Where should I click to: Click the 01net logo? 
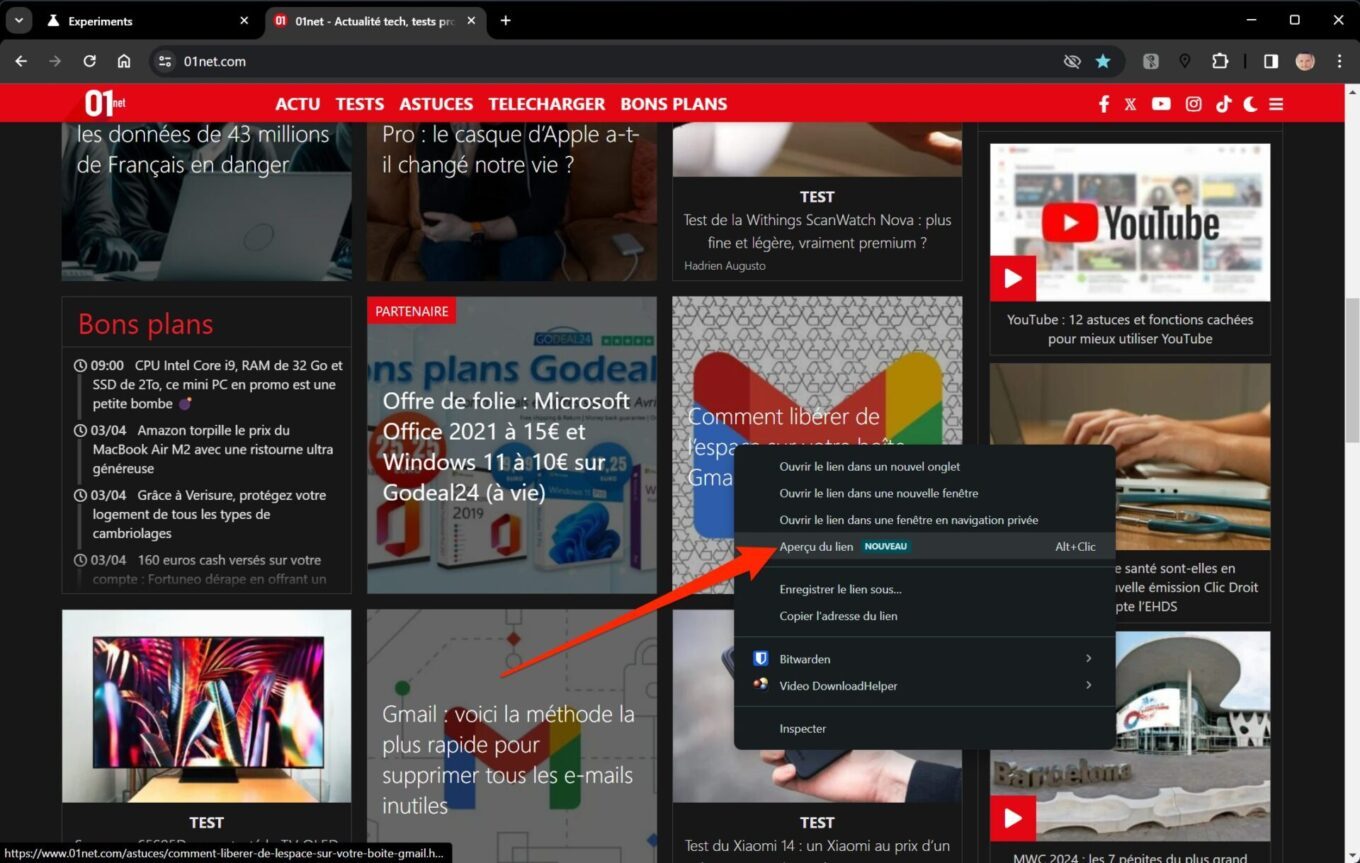tap(105, 103)
